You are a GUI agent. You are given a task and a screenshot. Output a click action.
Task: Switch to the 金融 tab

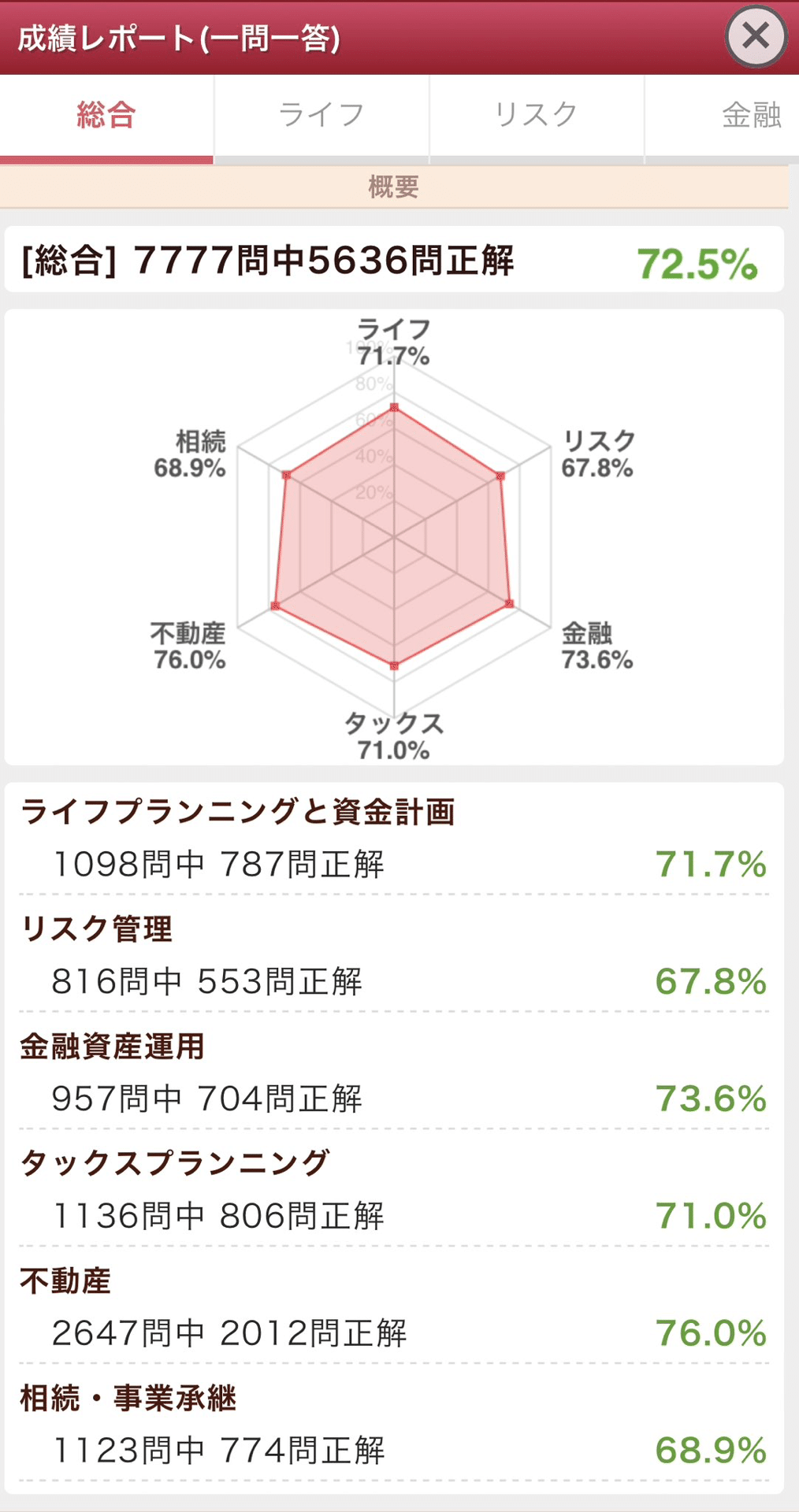pos(722,118)
